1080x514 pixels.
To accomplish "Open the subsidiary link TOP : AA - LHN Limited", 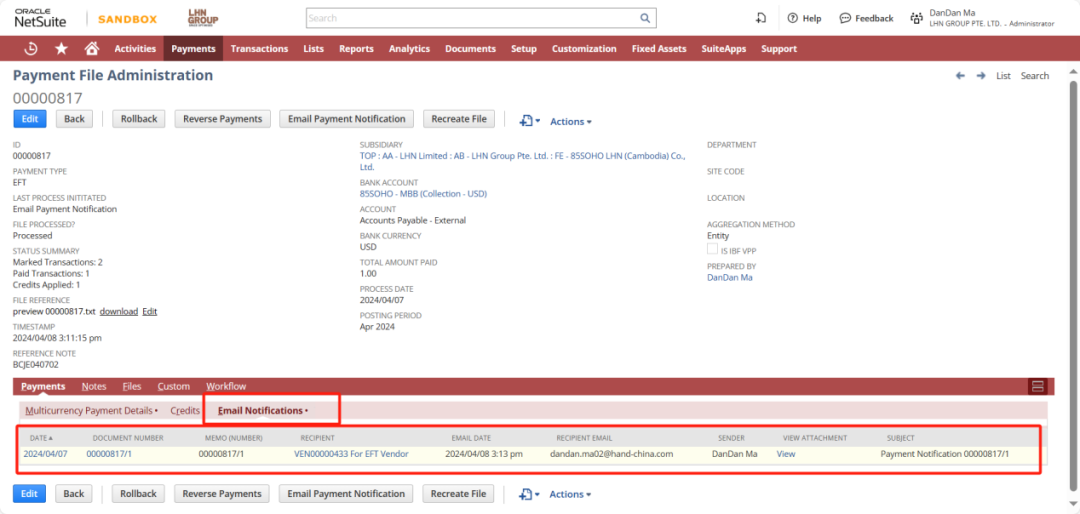I will pyautogui.click(x=523, y=161).
